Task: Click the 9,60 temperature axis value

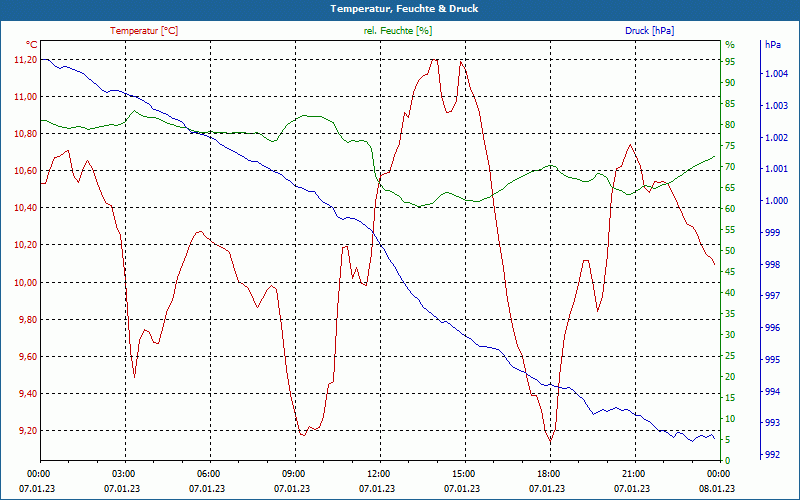Action: (x=28, y=357)
